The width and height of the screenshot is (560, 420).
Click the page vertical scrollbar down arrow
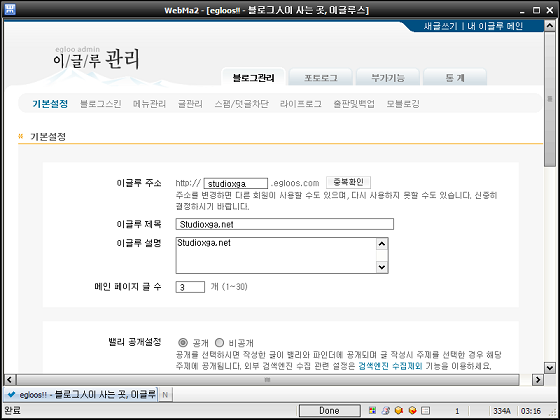(549, 367)
